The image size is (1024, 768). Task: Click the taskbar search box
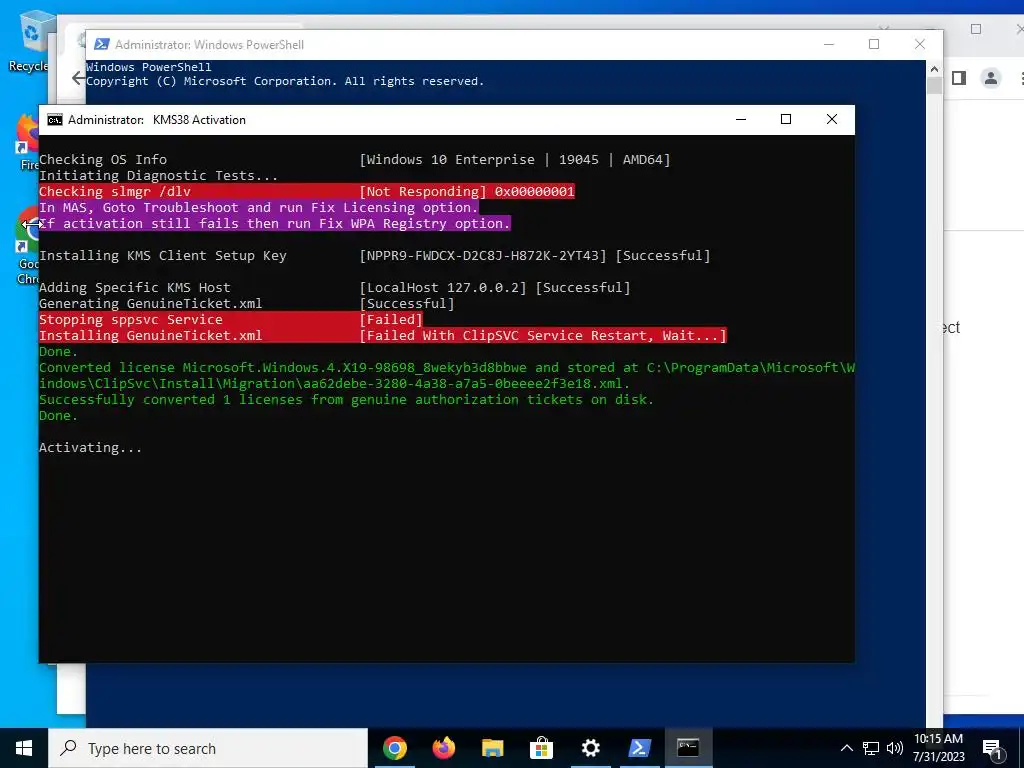[208, 748]
